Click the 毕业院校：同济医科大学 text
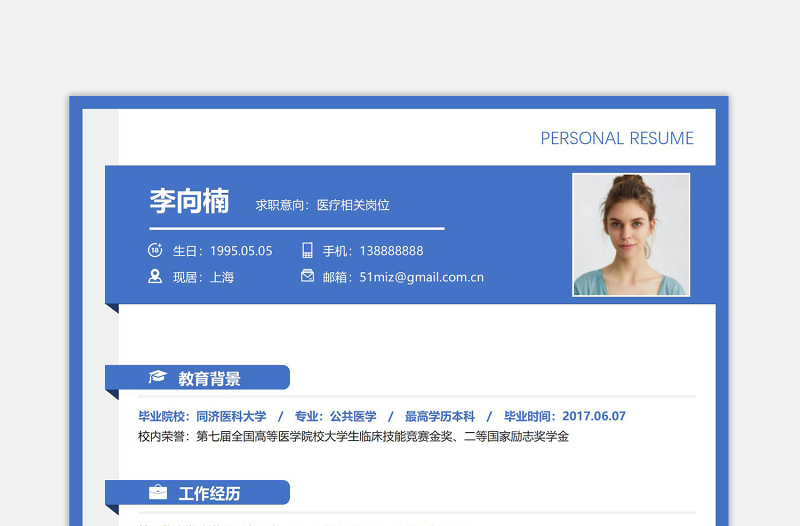 click(202, 416)
